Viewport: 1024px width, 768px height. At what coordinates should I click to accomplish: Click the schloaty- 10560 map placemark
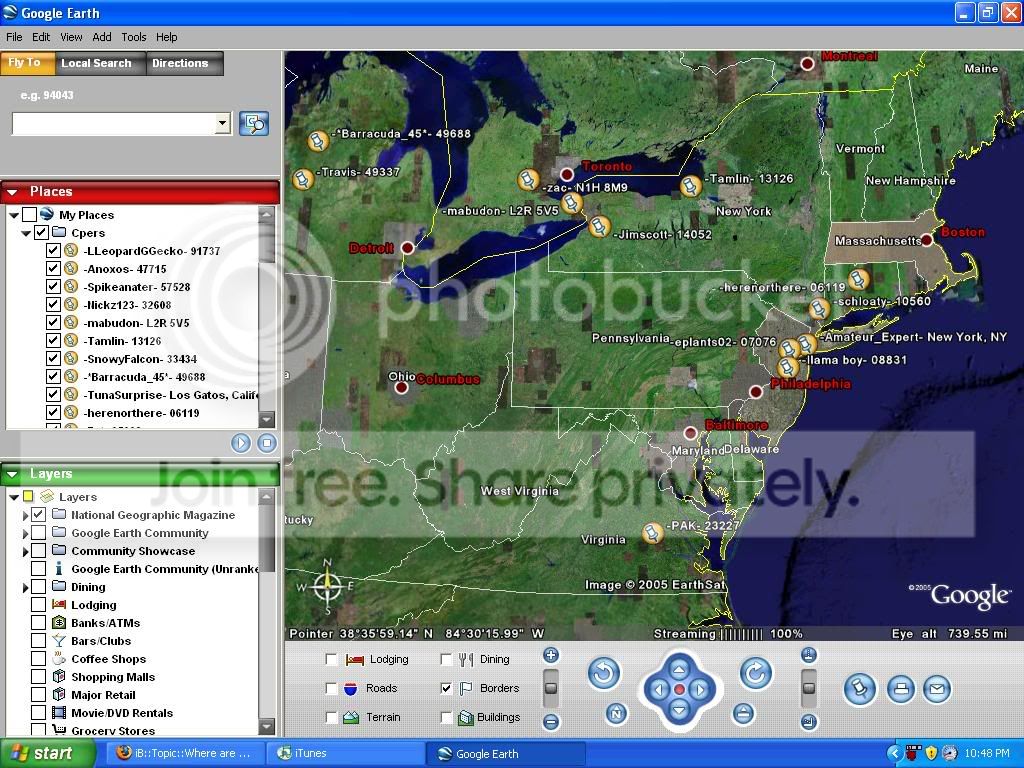click(x=818, y=307)
